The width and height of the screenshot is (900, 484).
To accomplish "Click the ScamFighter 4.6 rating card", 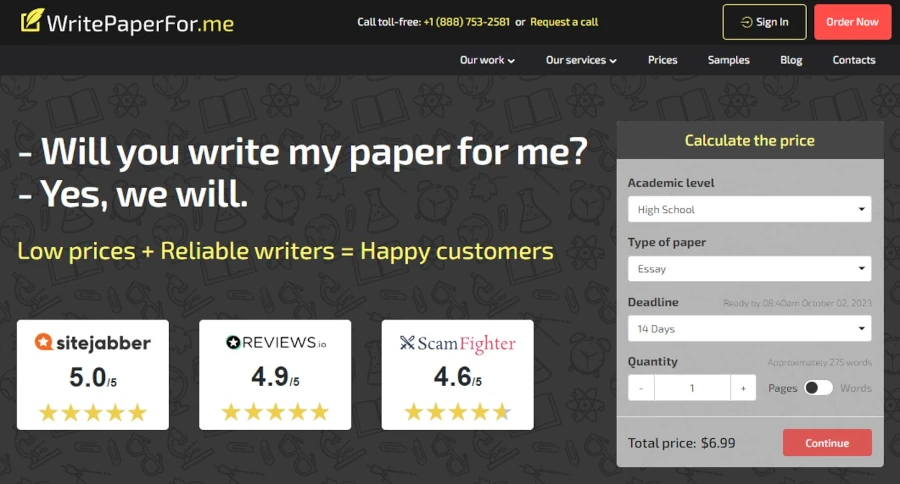I will [x=457, y=375].
